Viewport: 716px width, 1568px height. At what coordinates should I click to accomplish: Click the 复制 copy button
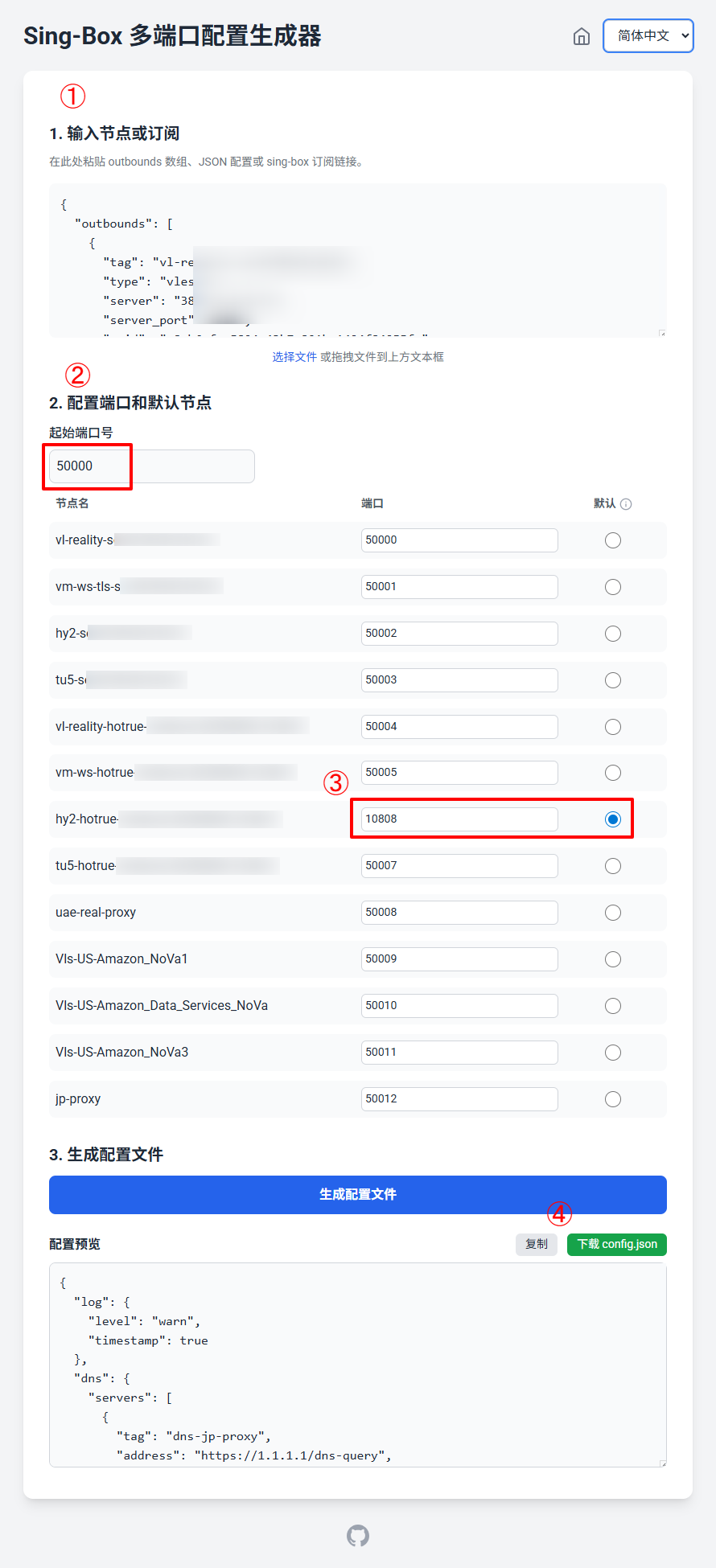(x=537, y=1244)
